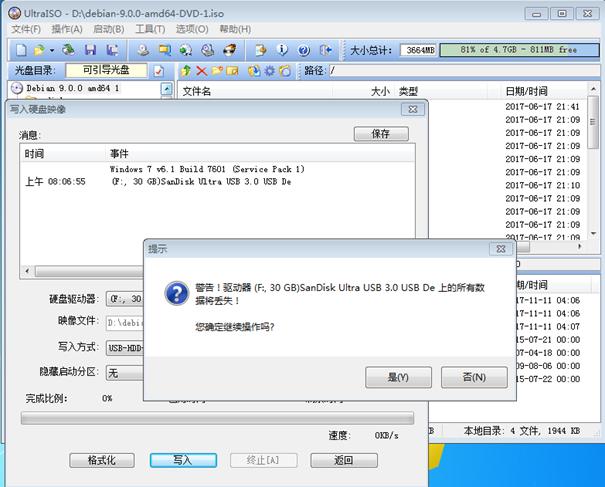Open the 操作(A) menu

(x=67, y=29)
